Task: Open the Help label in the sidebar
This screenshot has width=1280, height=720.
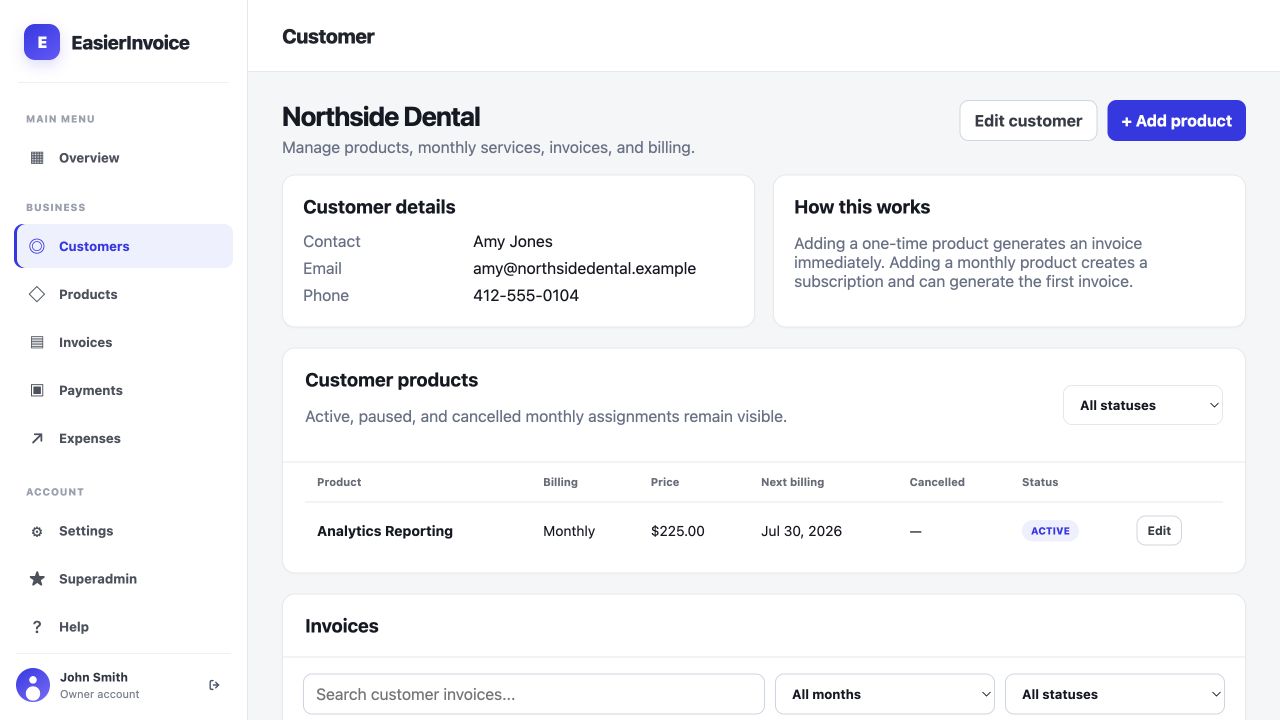Action: (x=74, y=627)
